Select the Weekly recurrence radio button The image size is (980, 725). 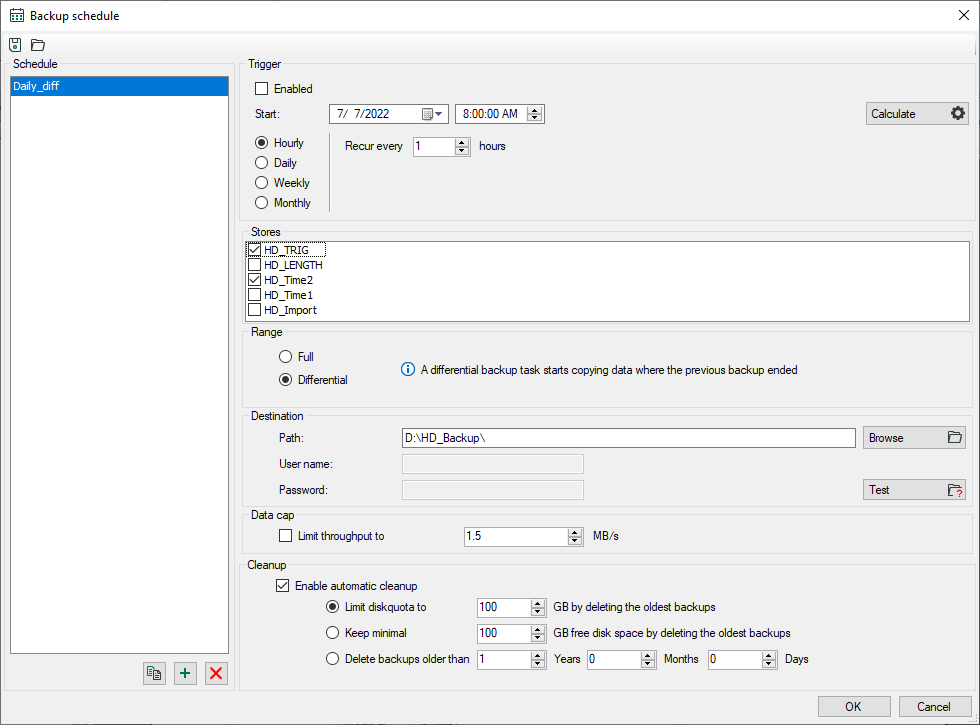click(x=262, y=183)
